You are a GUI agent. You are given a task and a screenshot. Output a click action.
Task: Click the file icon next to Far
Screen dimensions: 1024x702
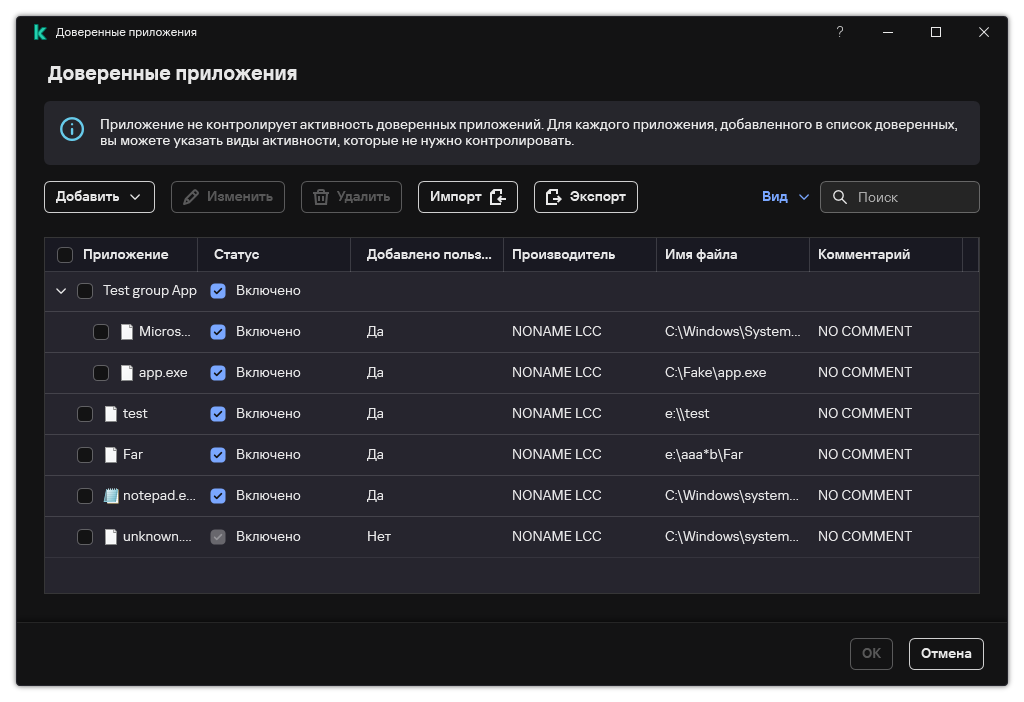coord(111,455)
